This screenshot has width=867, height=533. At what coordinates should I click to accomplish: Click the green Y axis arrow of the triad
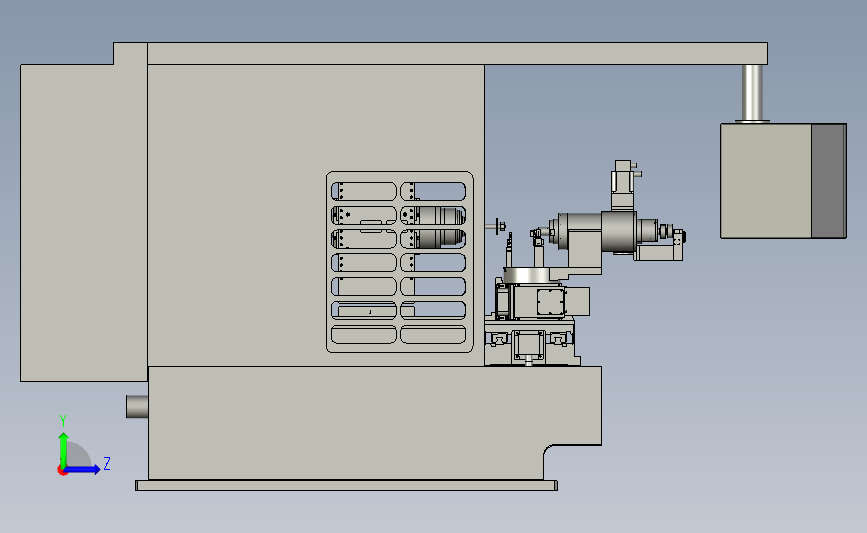pyautogui.click(x=63, y=449)
